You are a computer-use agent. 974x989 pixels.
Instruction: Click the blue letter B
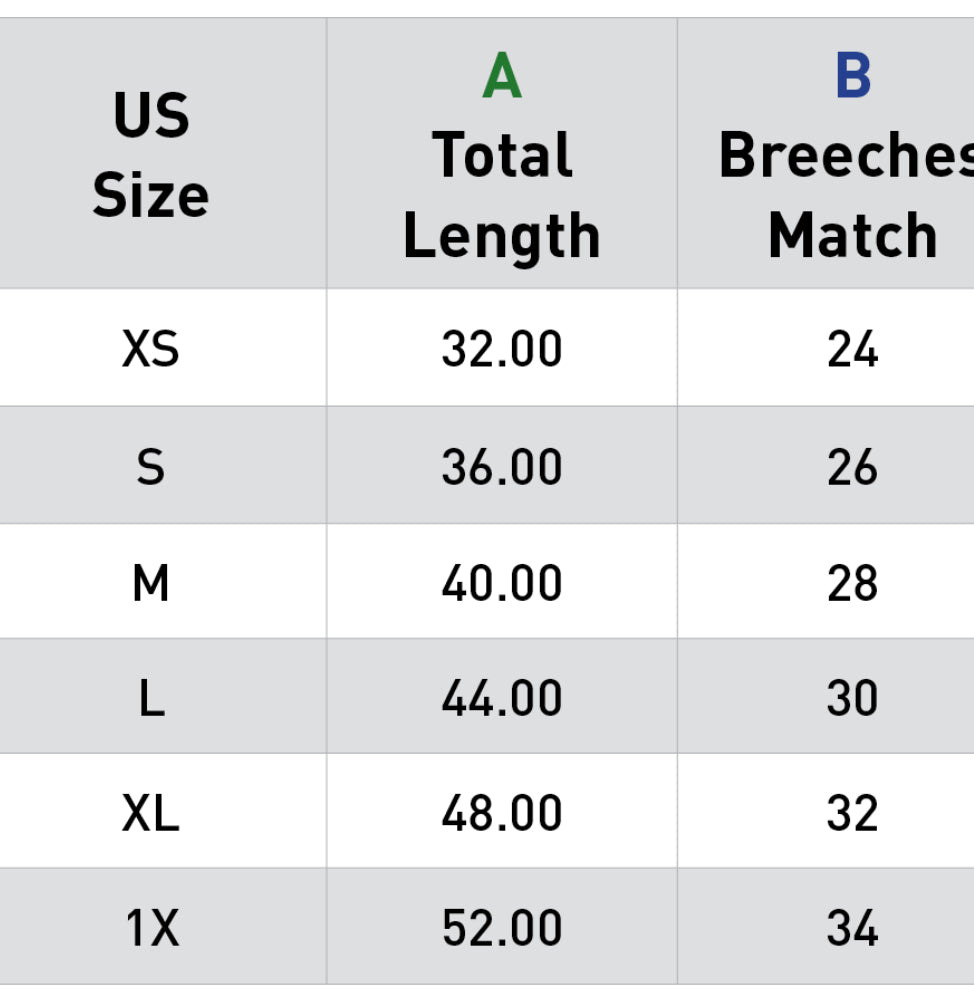852,77
